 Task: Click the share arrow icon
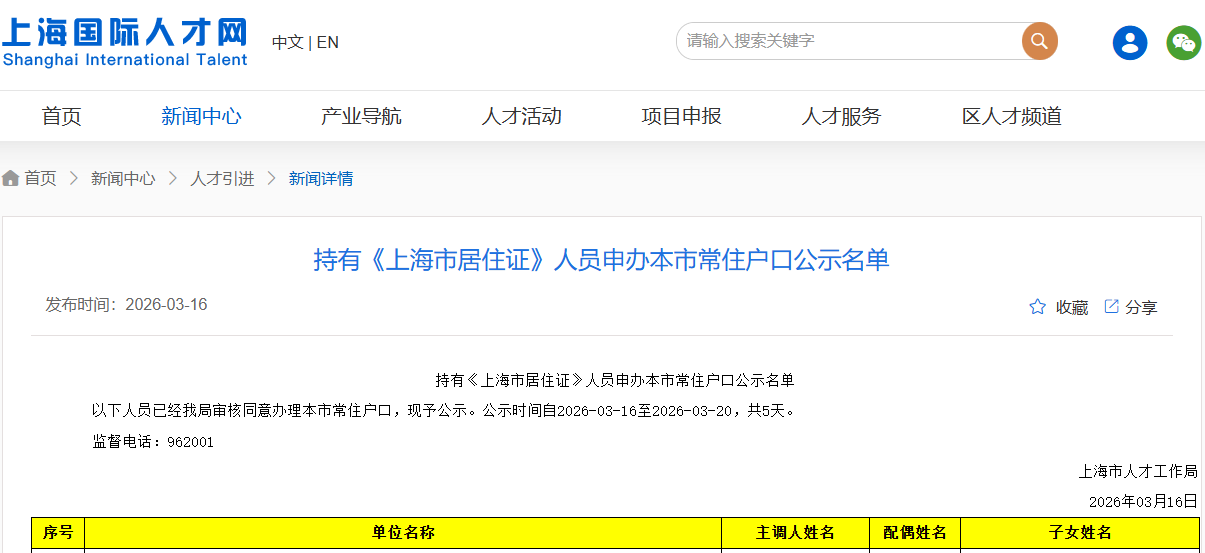click(x=1111, y=306)
